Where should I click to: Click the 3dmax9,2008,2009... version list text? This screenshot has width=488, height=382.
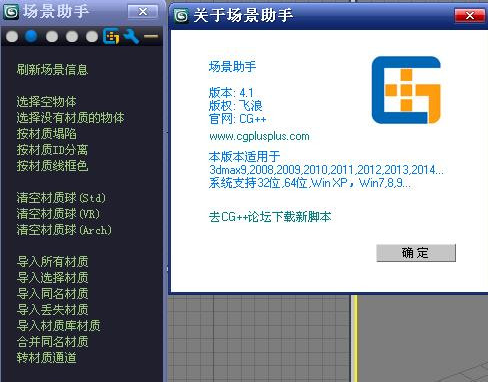pyautogui.click(x=326, y=170)
